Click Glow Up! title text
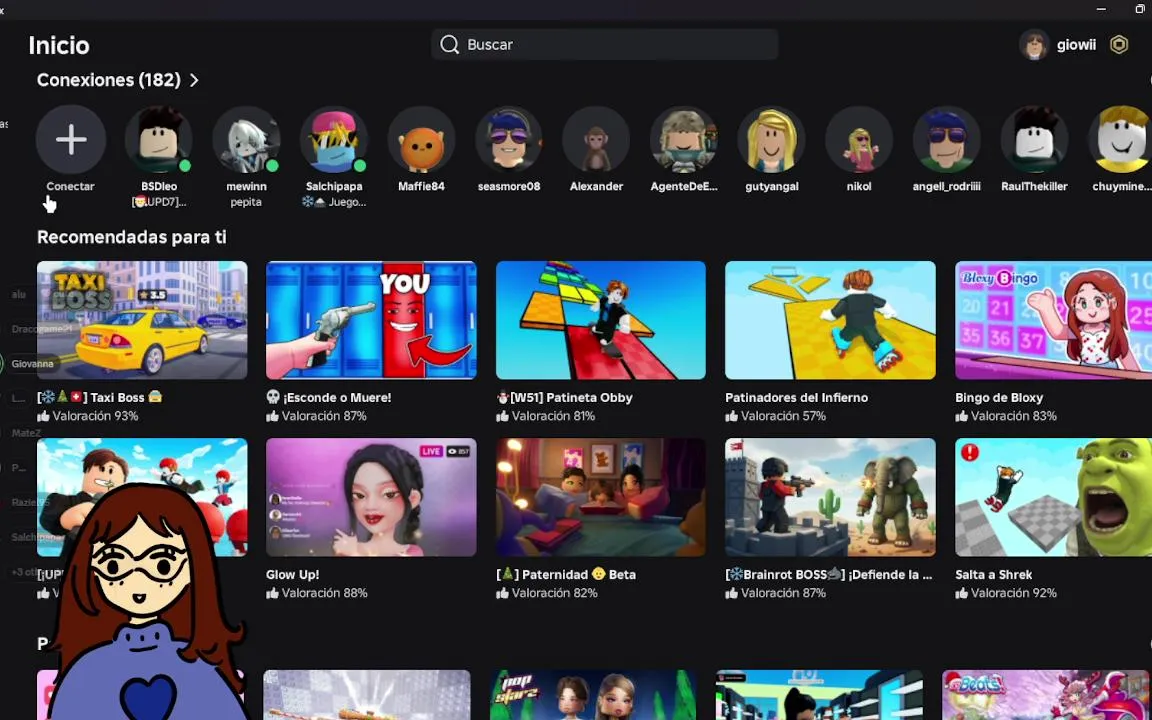Viewport: 1152px width, 720px height. (x=292, y=575)
